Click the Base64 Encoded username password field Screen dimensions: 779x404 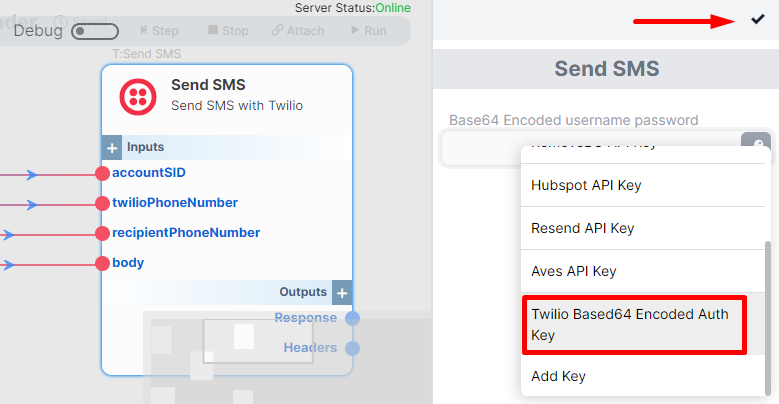pyautogui.click(x=590, y=149)
